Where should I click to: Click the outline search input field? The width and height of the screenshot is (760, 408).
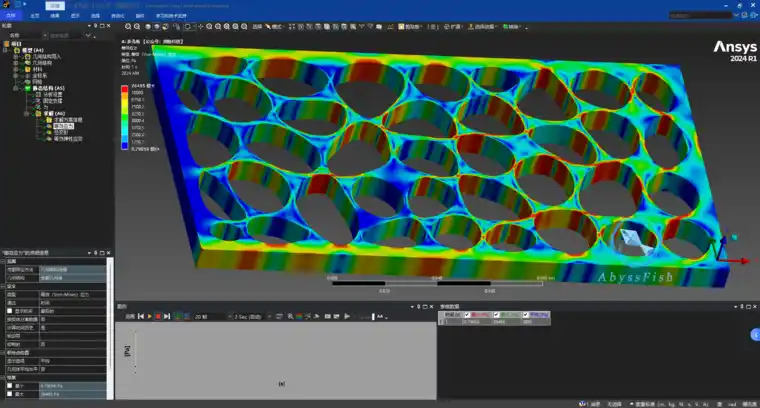pos(66,35)
